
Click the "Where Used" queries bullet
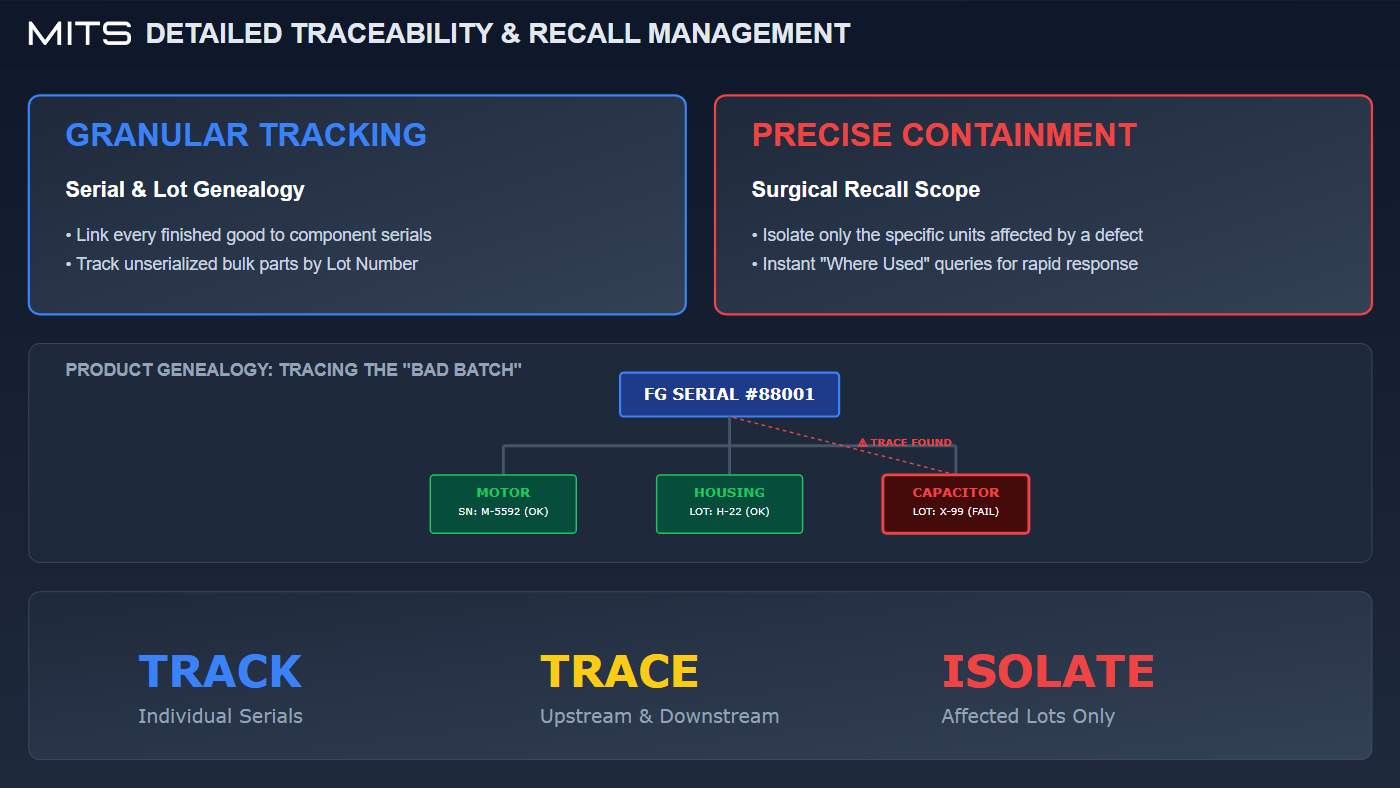pos(944,264)
